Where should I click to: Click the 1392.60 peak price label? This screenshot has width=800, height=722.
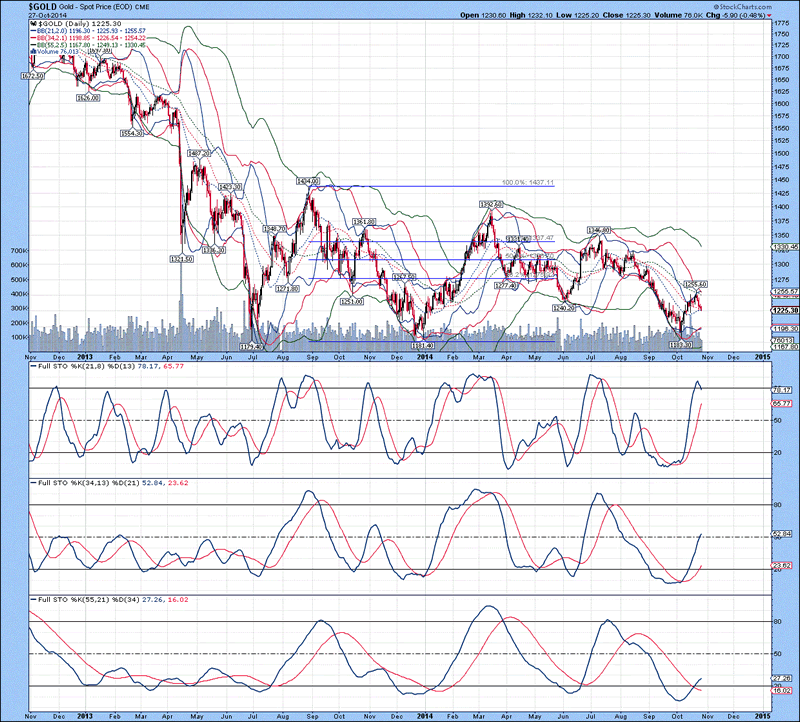(x=489, y=204)
